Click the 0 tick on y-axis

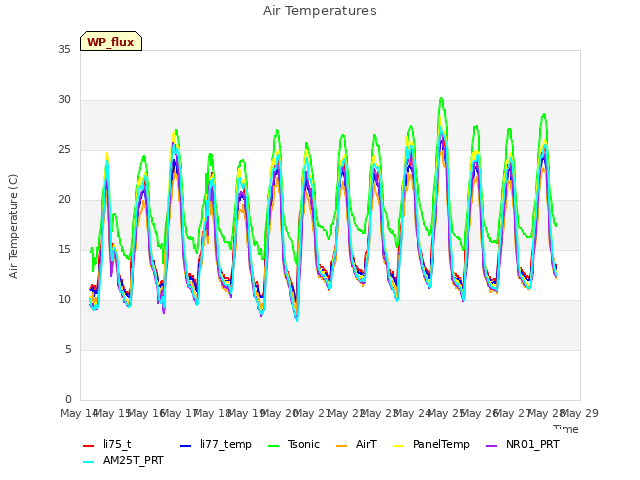click(x=68, y=400)
